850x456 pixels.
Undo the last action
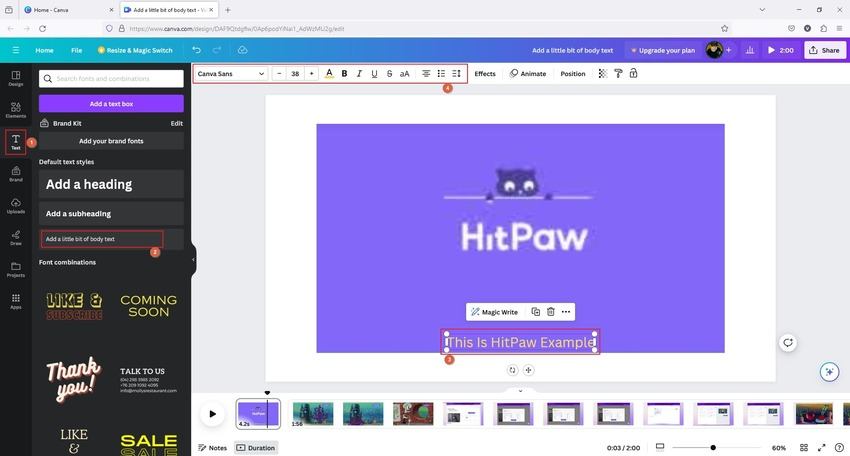pos(196,50)
